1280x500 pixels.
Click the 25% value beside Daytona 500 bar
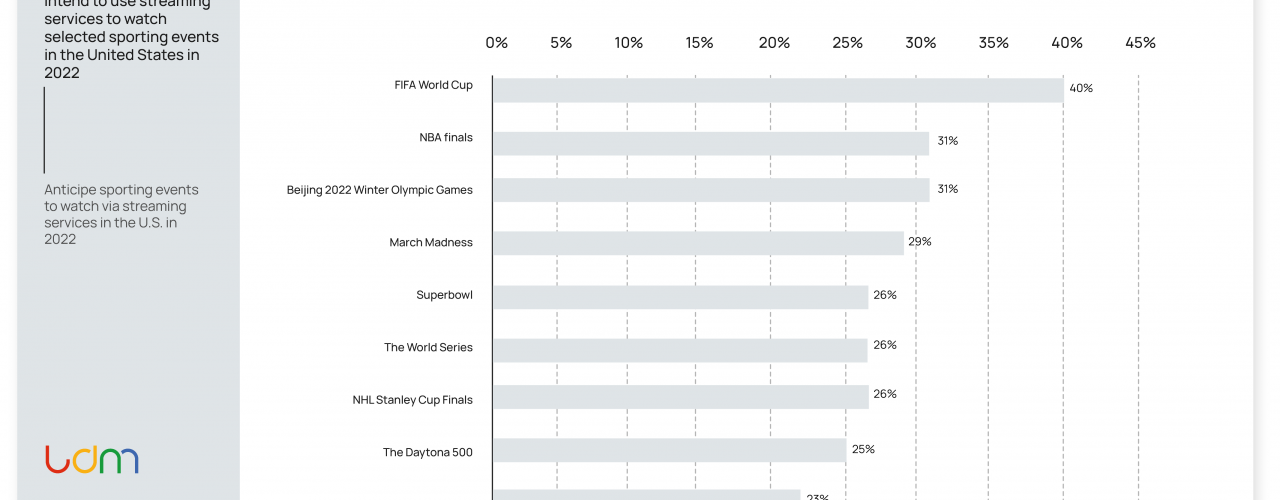[863, 449]
